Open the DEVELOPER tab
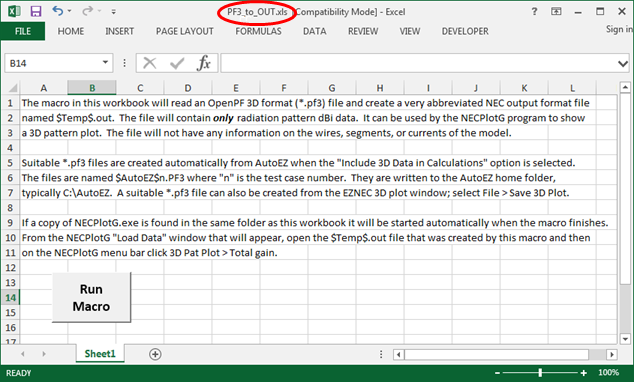 (465, 31)
